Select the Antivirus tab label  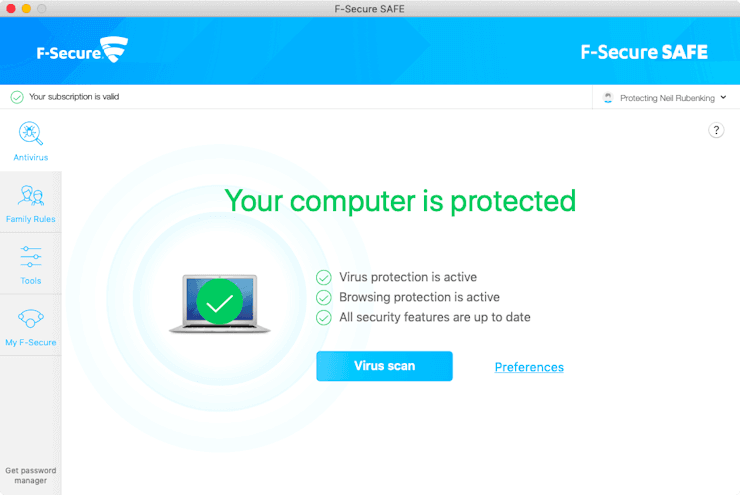tap(30, 157)
